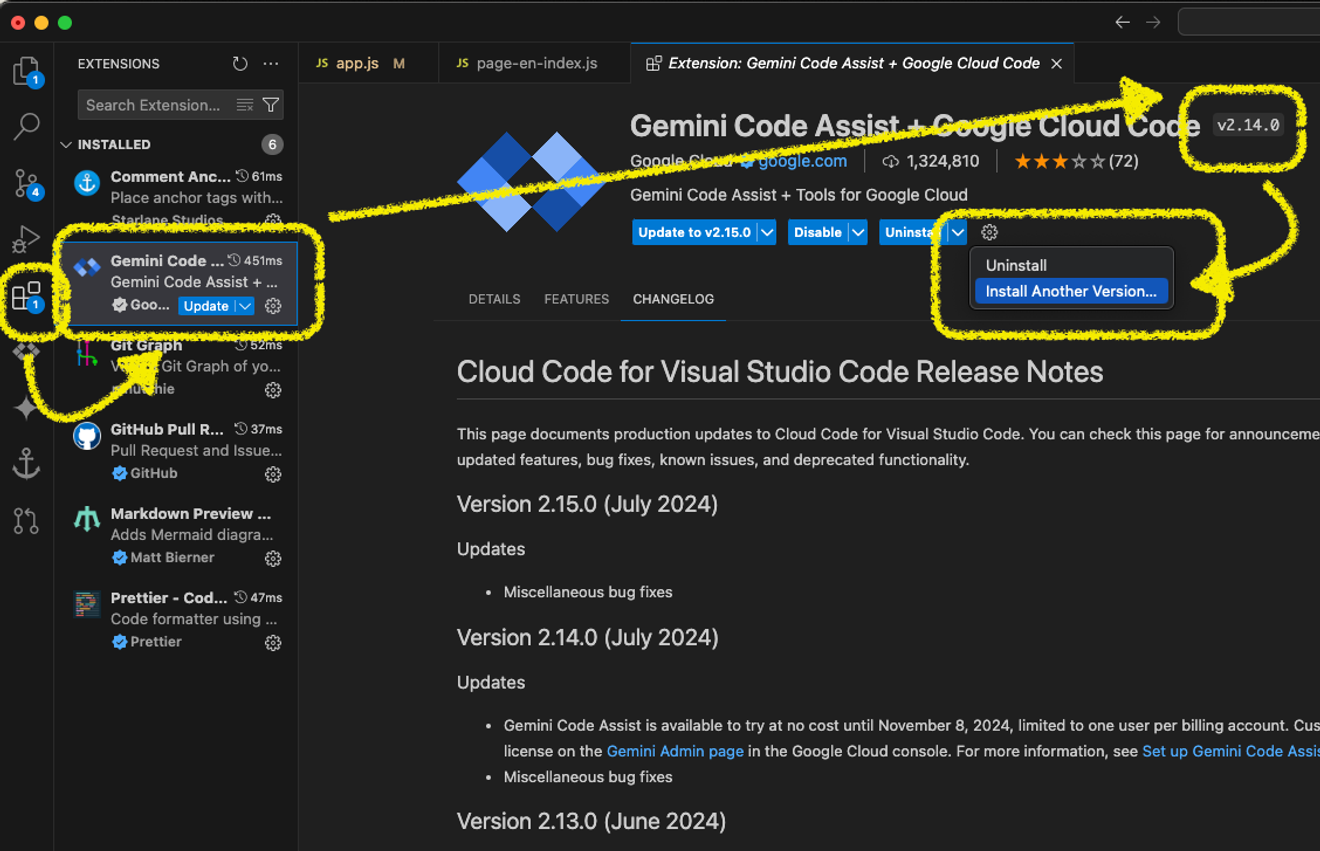Click the title bar command search box

point(1249,22)
